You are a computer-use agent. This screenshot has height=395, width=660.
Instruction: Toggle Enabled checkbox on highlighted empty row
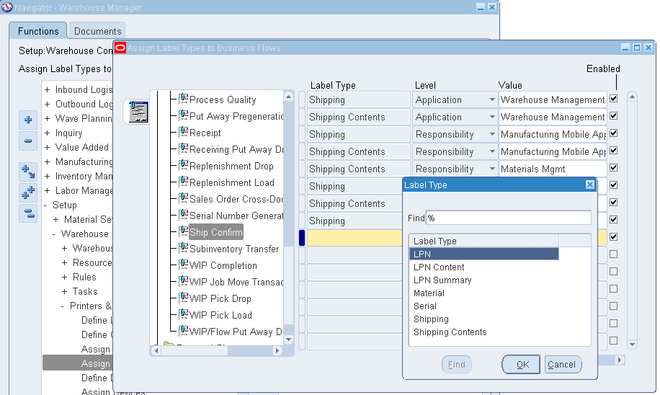coord(614,237)
